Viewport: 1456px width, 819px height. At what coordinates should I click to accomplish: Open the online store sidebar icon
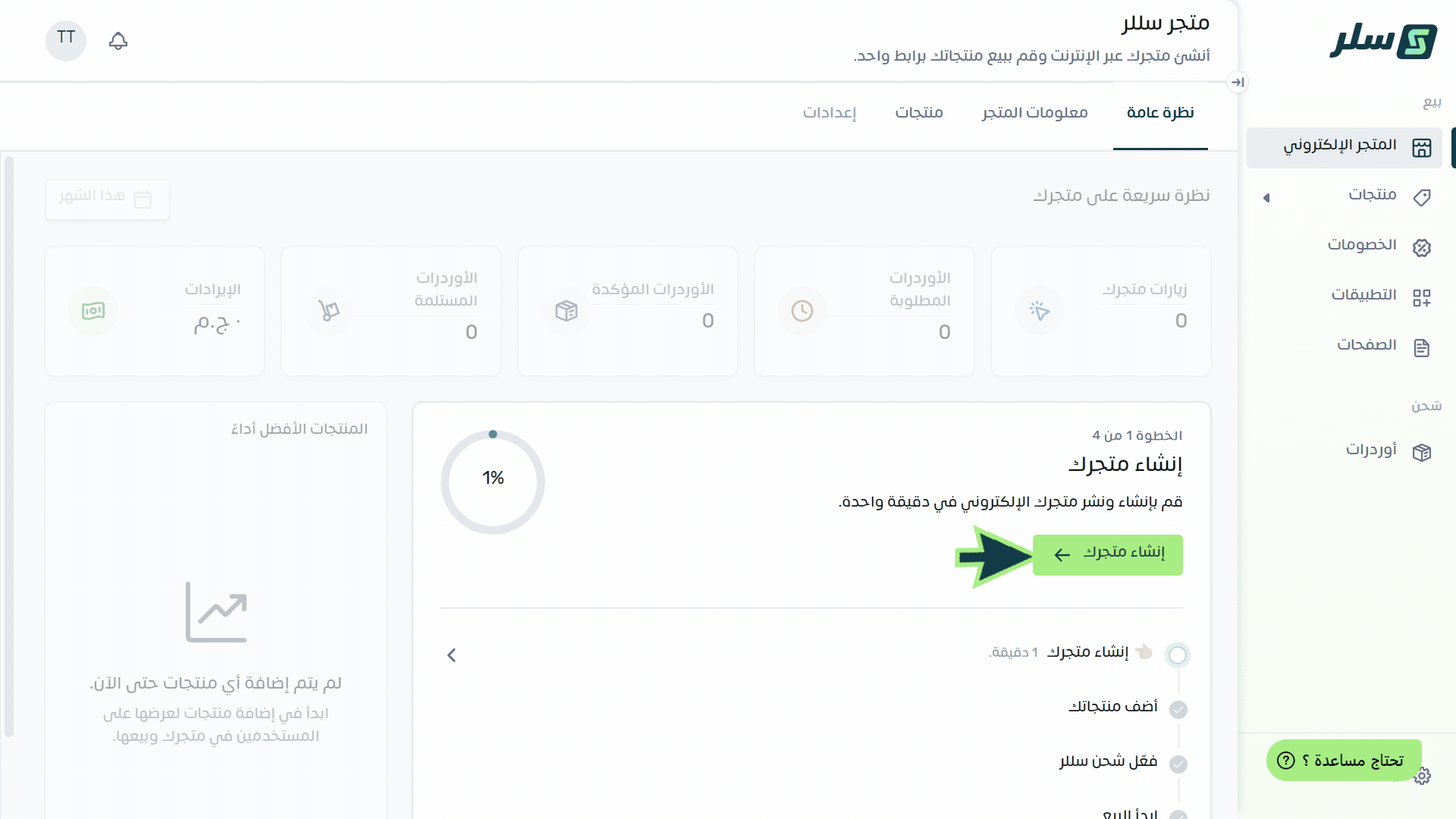[x=1422, y=147]
